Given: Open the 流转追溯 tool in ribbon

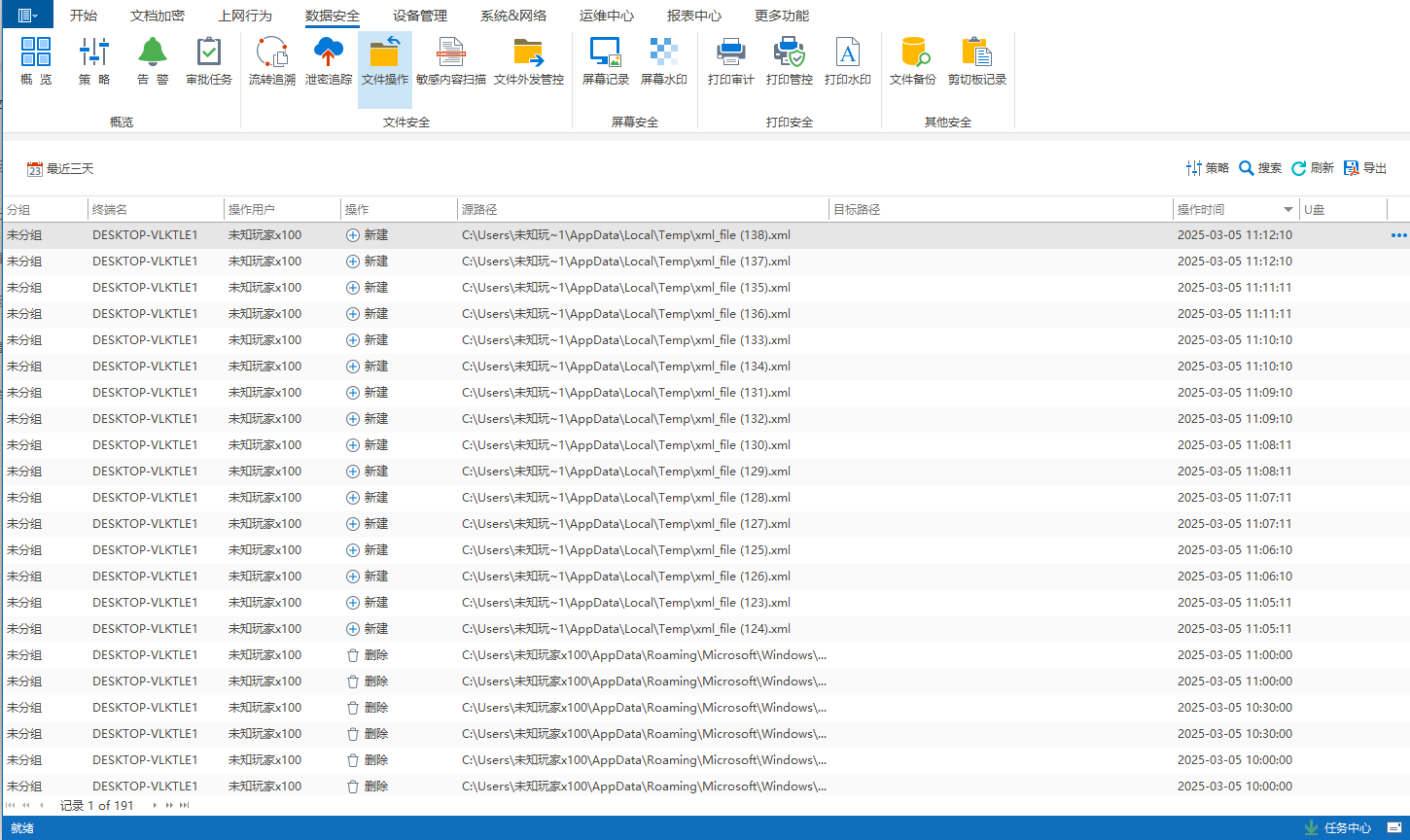Looking at the screenshot, I should point(271,62).
